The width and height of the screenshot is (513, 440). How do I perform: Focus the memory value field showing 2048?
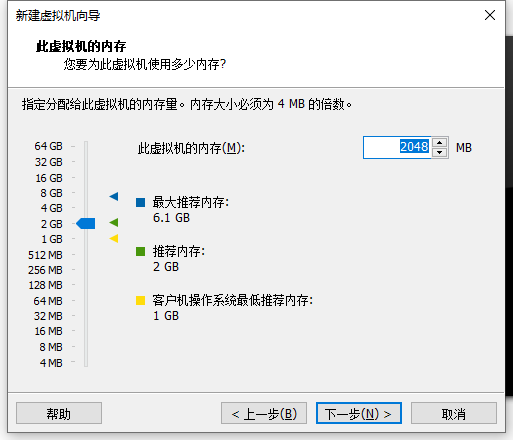tap(397, 147)
